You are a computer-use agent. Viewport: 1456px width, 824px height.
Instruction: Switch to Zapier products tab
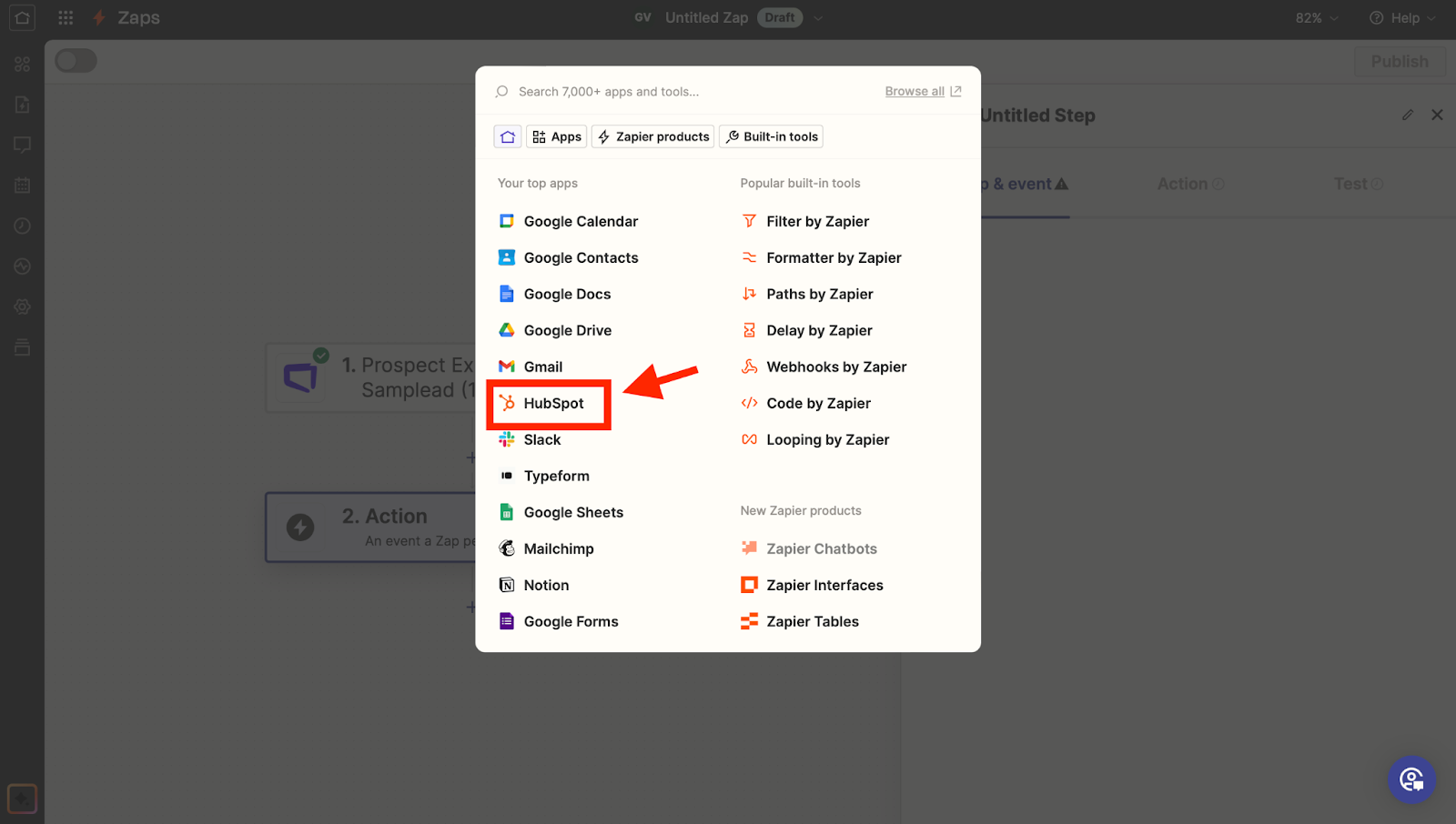(x=653, y=136)
